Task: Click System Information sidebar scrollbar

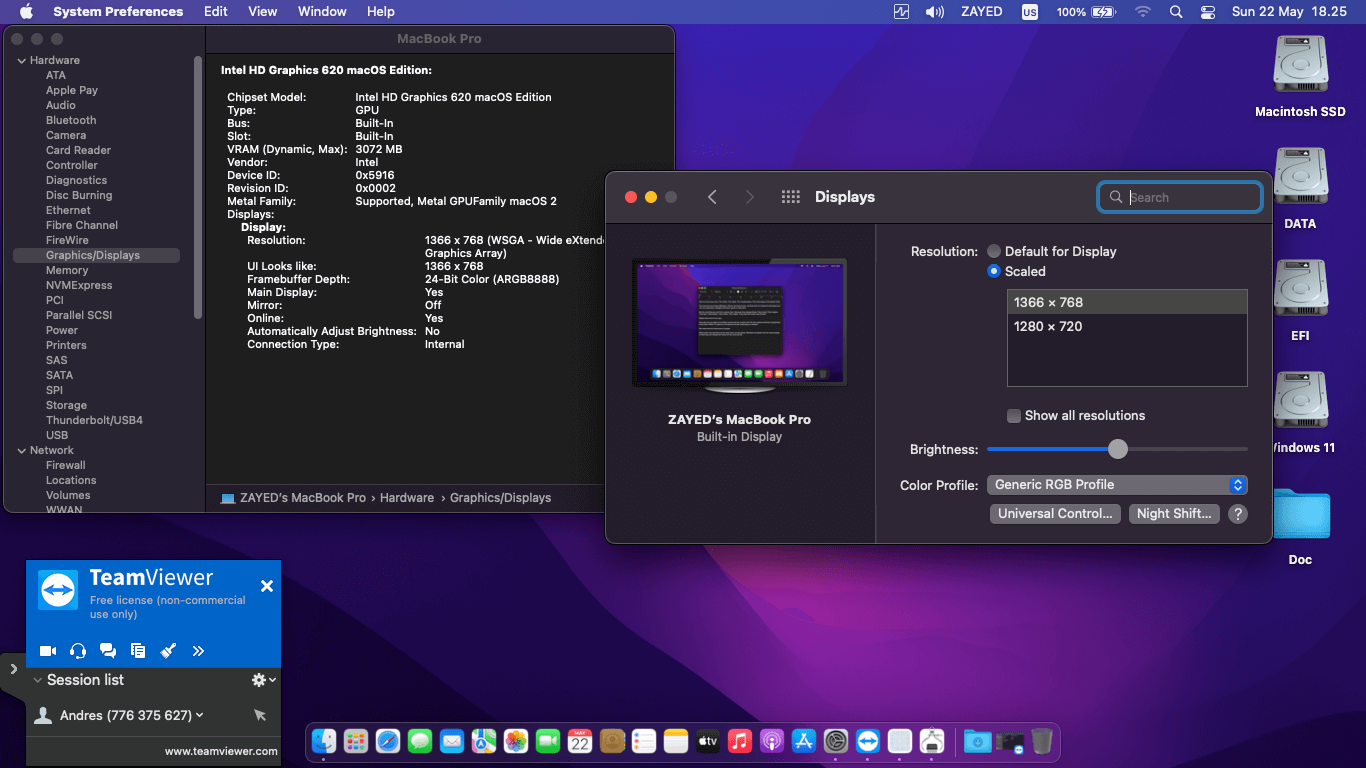Action: pos(198,188)
